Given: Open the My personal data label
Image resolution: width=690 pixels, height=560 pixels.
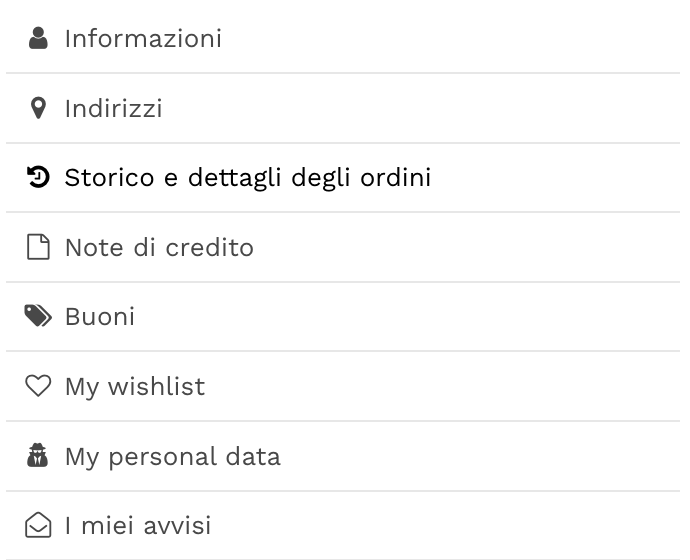Looking at the screenshot, I should (172, 456).
